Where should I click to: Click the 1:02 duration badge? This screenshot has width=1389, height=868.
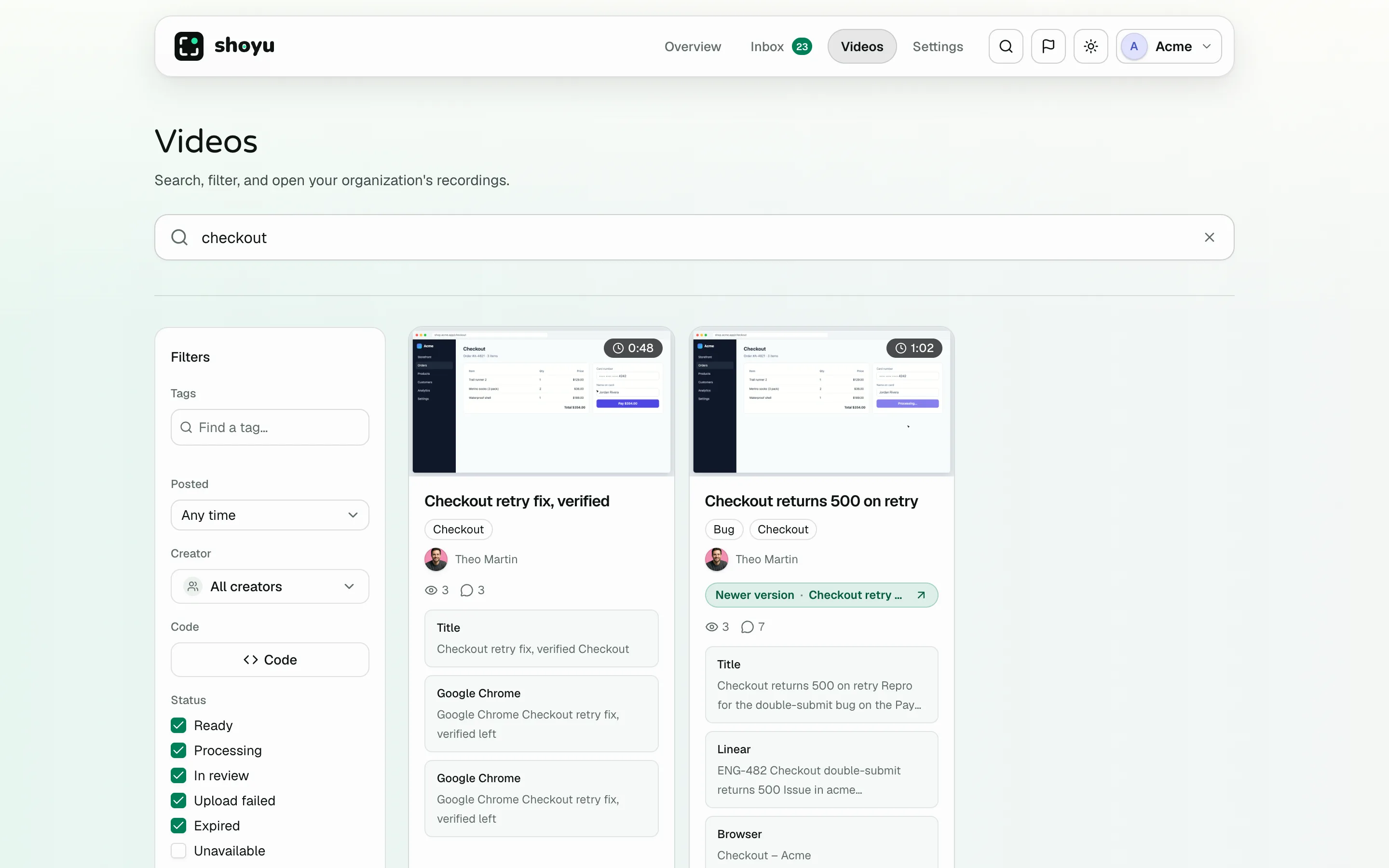914,348
